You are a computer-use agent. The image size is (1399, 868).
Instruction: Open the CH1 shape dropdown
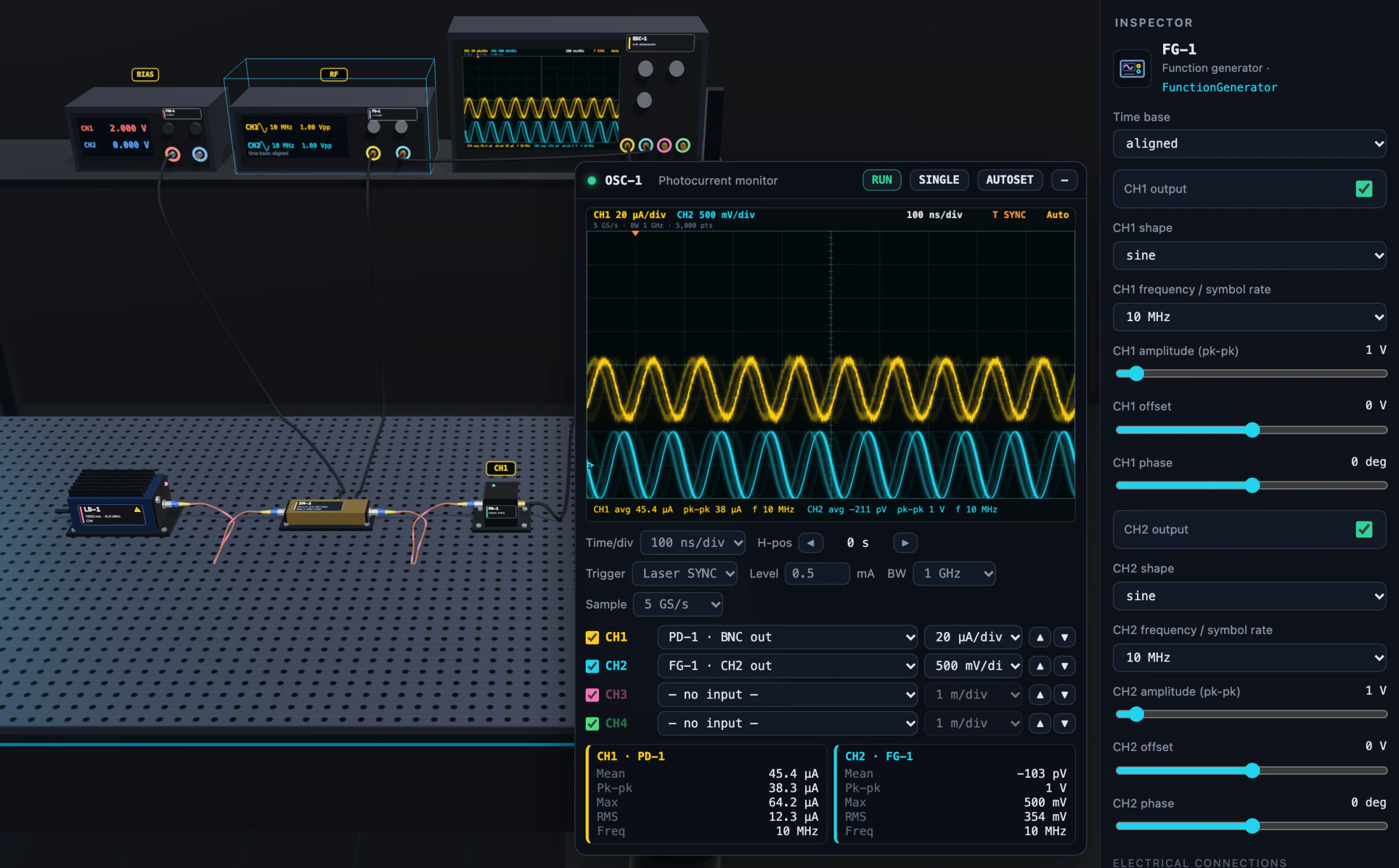pos(1249,256)
